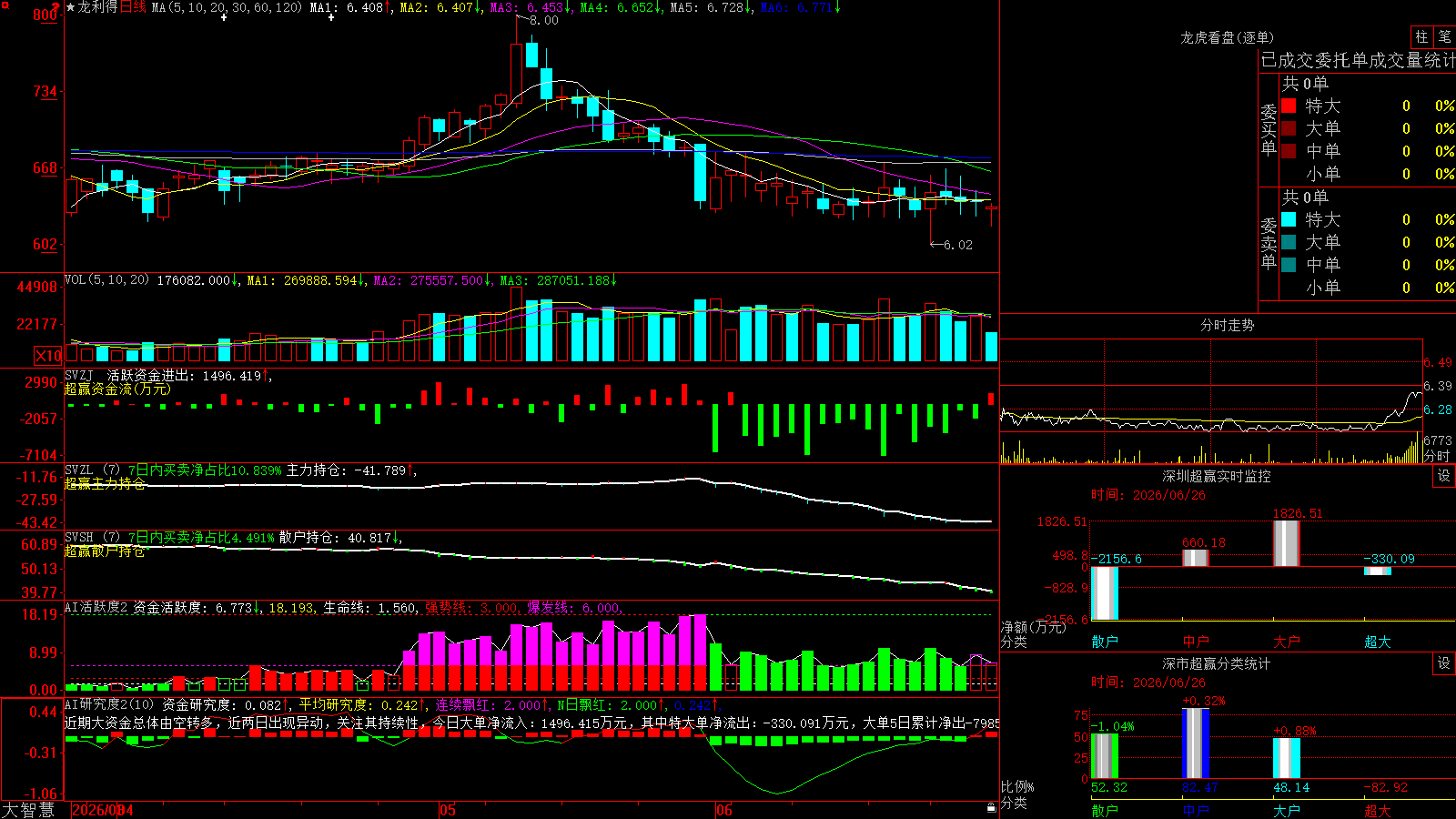Image resolution: width=1456 pixels, height=819 pixels.
Task: Click the 05 month marker on timeline
Action: [447, 810]
